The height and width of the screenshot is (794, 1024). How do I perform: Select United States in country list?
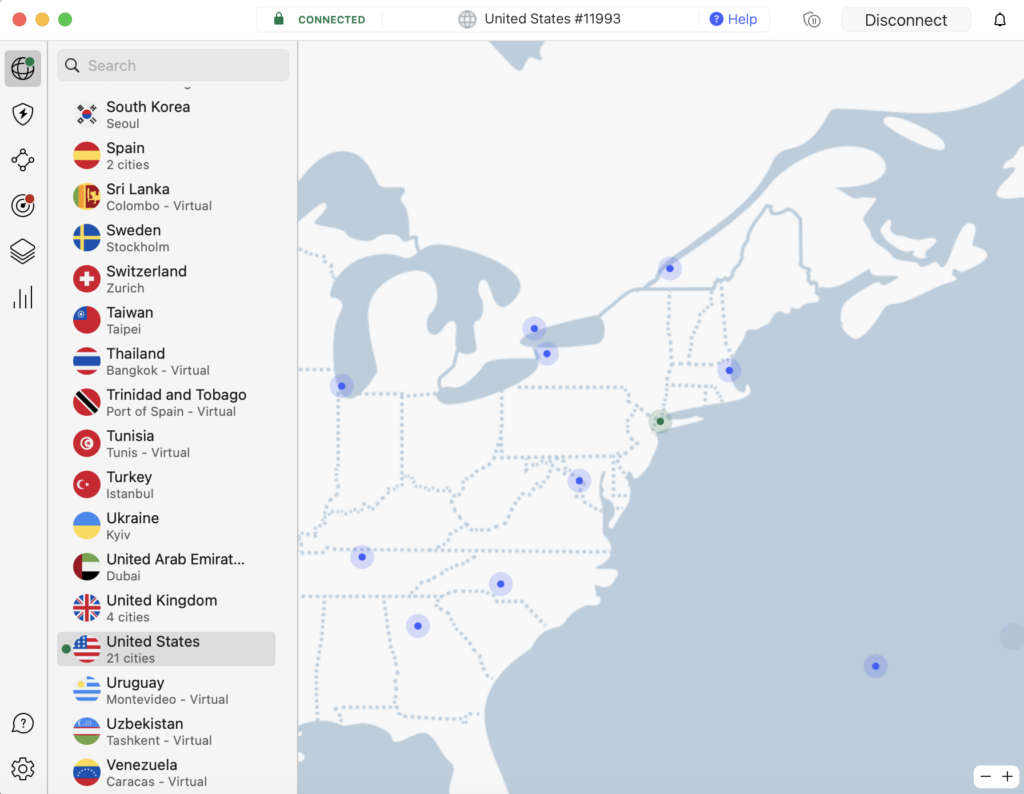(167, 649)
